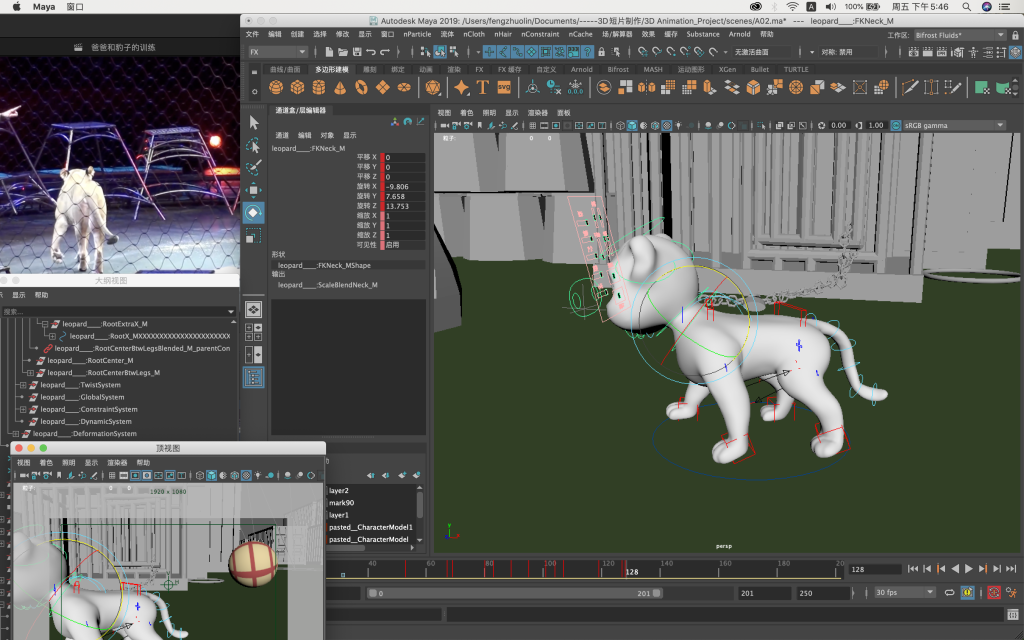
Task: Open the 通道 menu in the Channel Box
Action: (282, 135)
